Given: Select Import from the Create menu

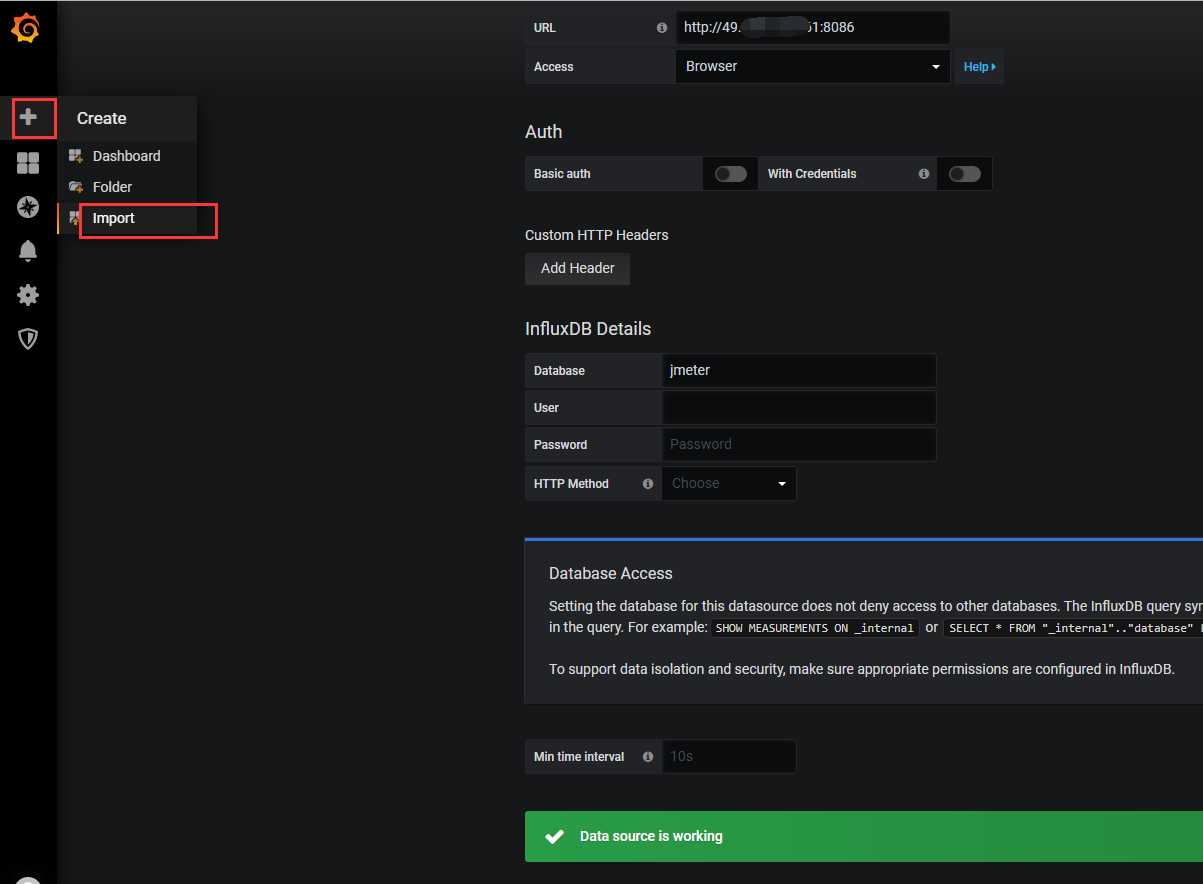Looking at the screenshot, I should tap(114, 218).
